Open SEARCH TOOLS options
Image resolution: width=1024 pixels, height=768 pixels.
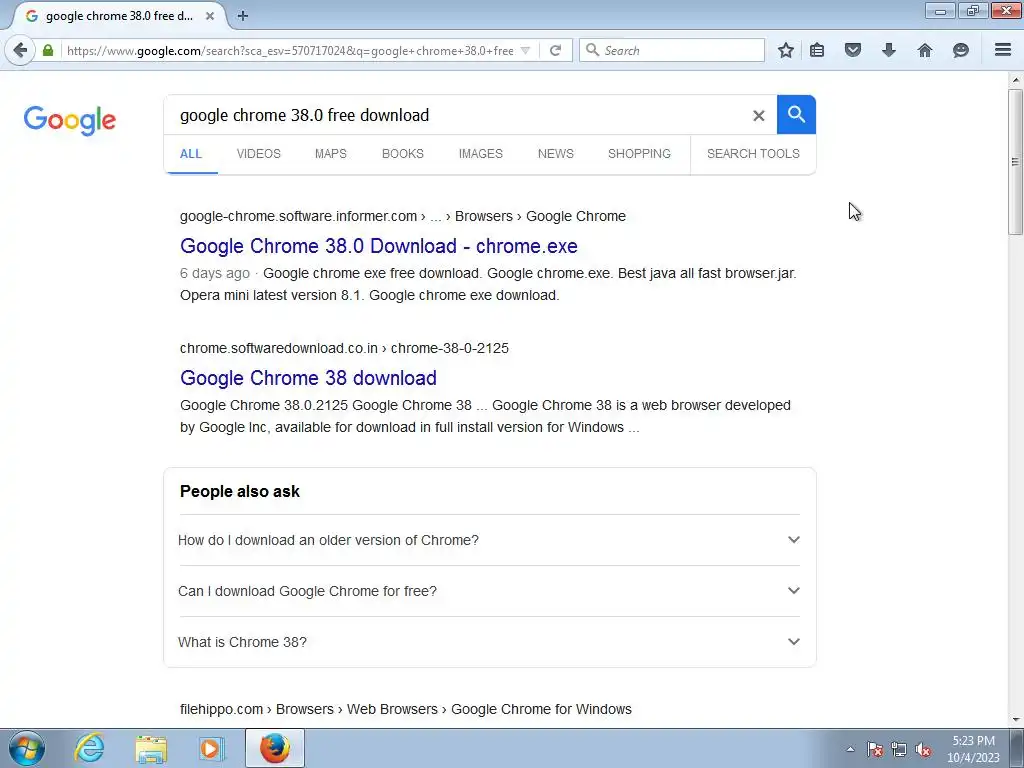(753, 153)
